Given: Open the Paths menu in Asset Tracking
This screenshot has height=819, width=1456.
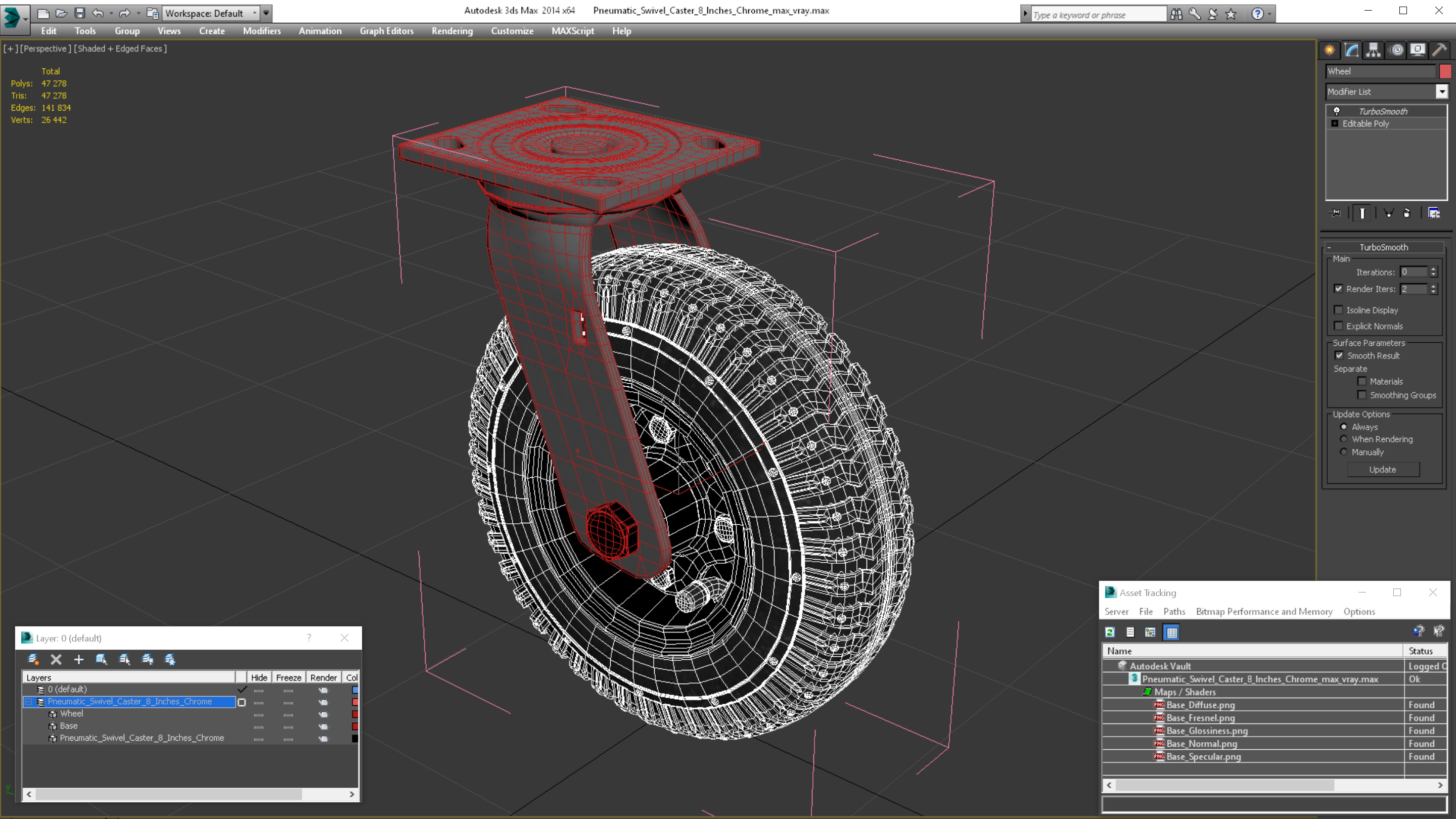Looking at the screenshot, I should point(1174,612).
